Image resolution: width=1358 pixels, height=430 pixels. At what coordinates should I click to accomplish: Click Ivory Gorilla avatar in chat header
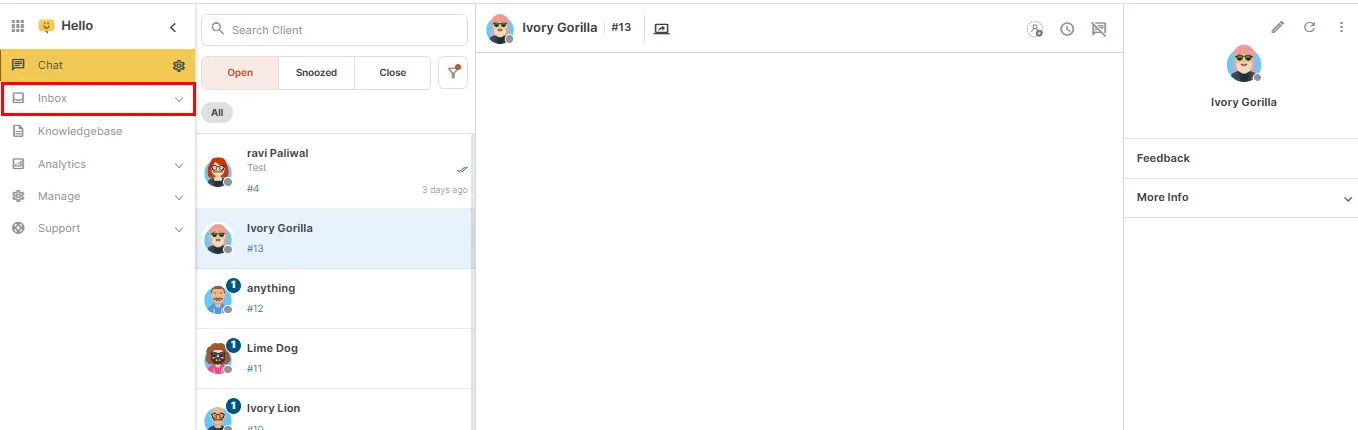(x=500, y=29)
